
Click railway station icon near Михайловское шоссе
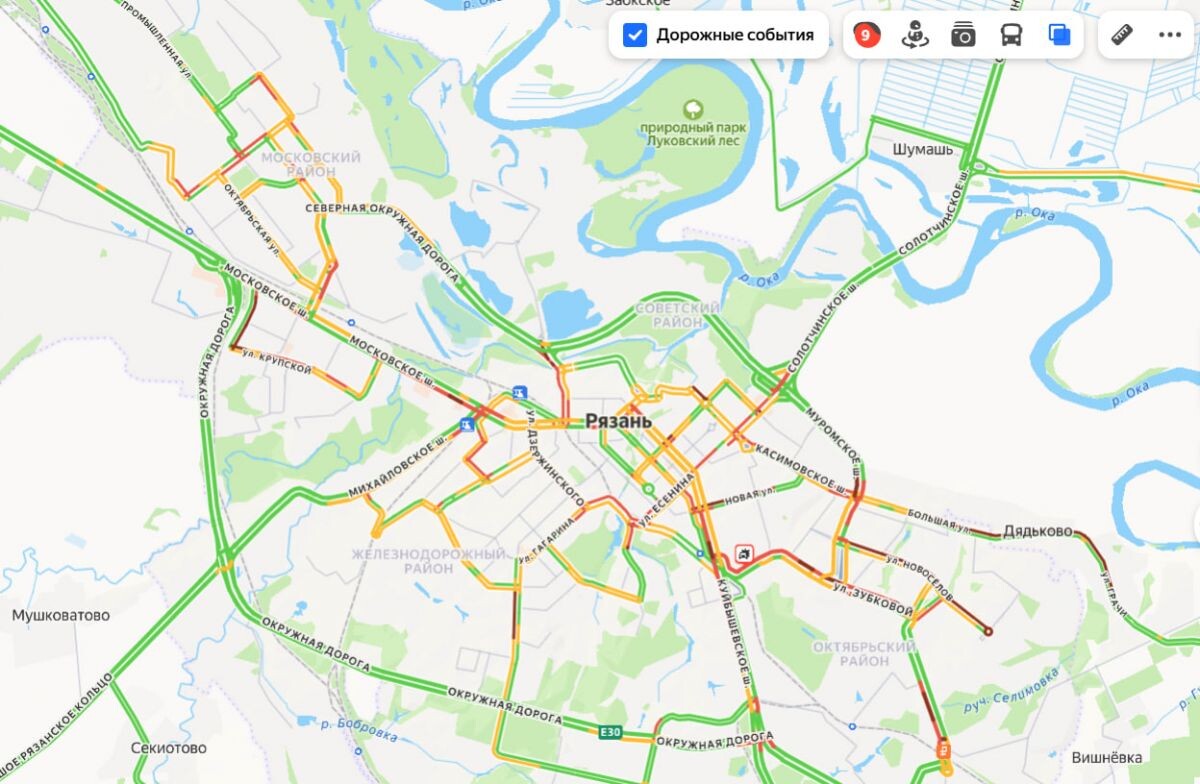tap(466, 426)
